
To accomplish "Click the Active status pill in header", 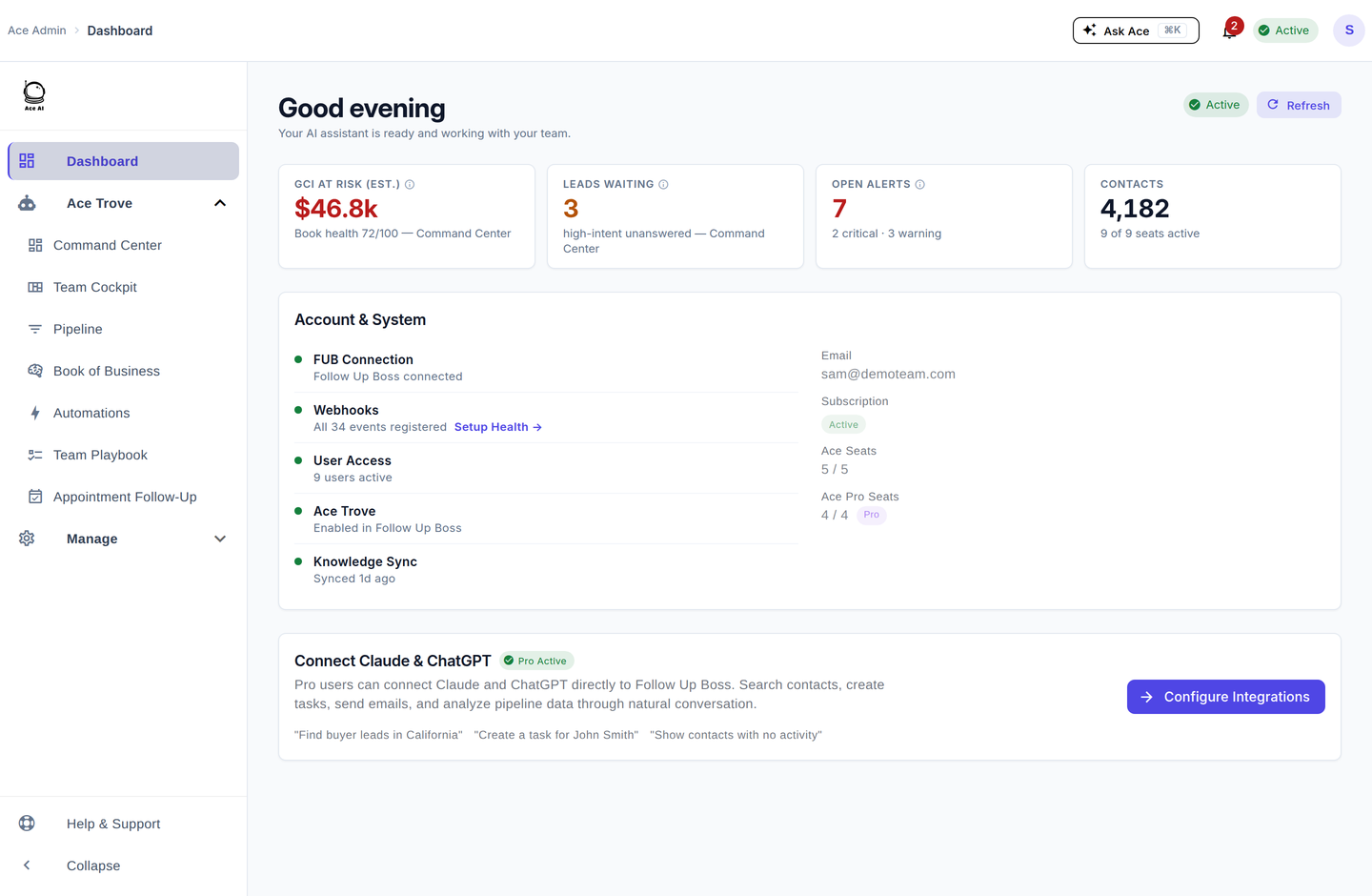I will coord(1285,31).
